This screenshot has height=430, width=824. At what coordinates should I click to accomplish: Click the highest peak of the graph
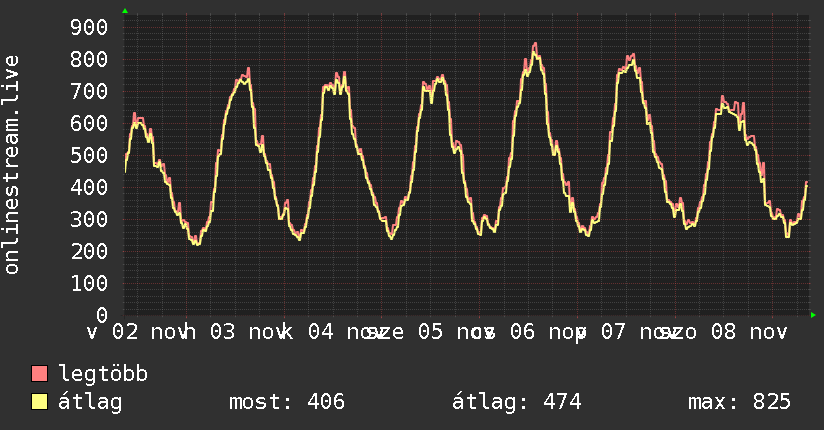point(535,44)
